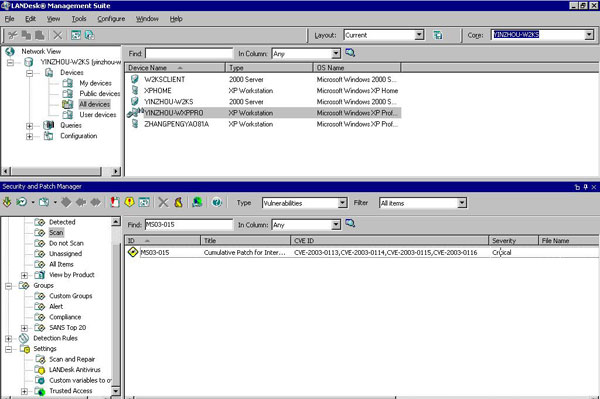The height and width of the screenshot is (399, 600).
Task: Collapse the Devices tree node
Action: (29, 73)
